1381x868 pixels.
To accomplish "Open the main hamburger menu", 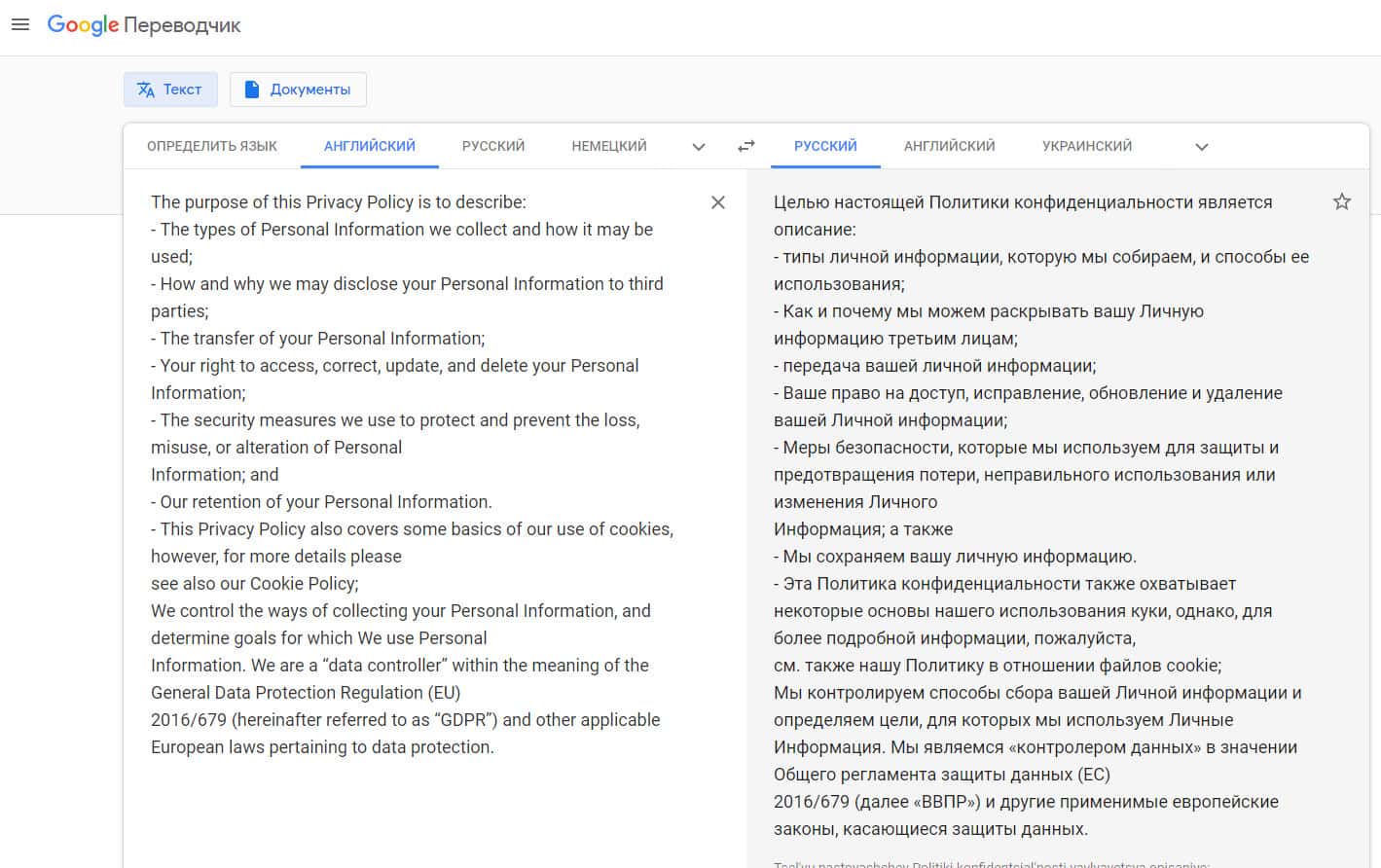I will pos(20,24).
